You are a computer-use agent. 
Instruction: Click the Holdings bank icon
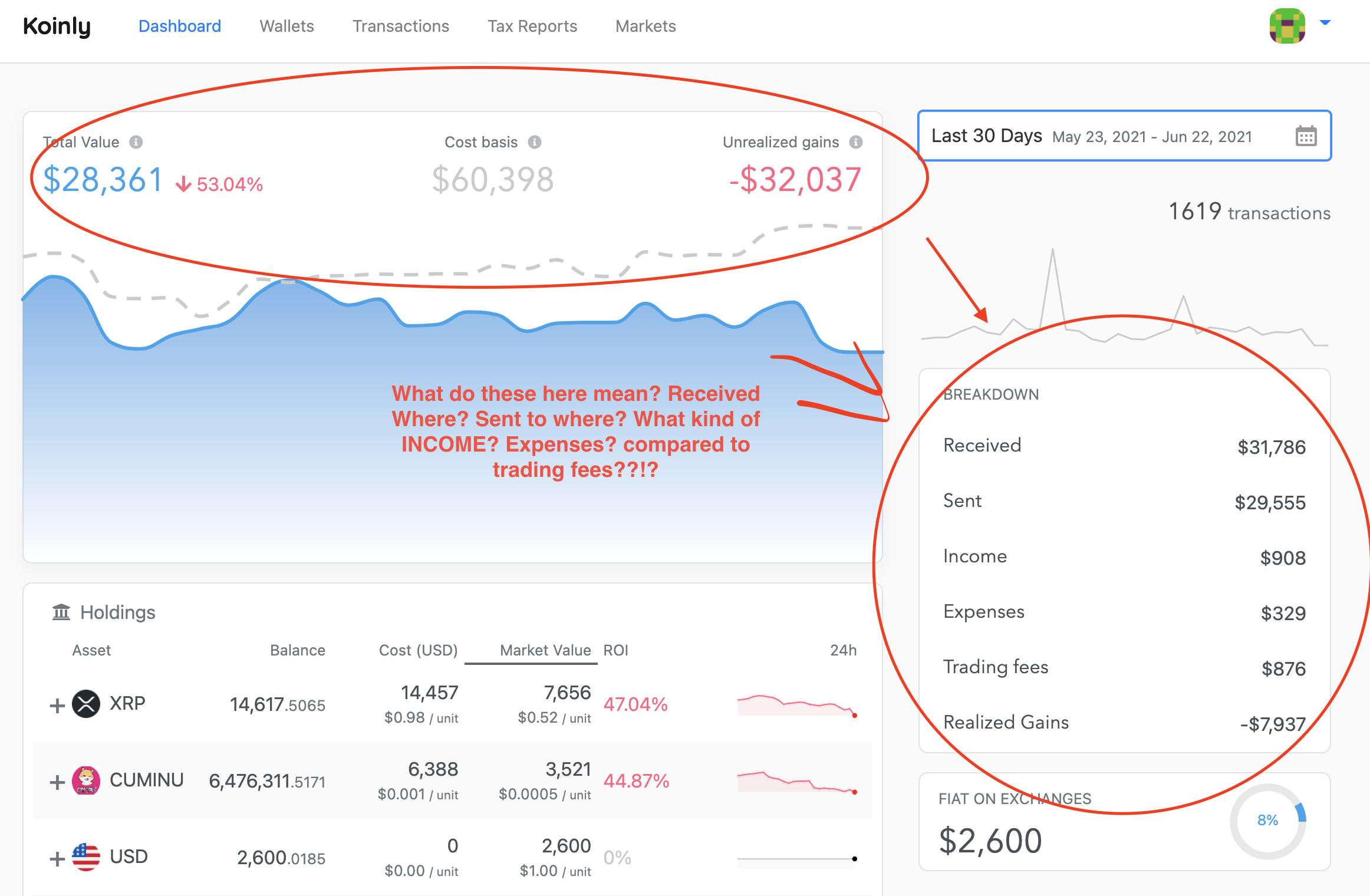[x=61, y=612]
